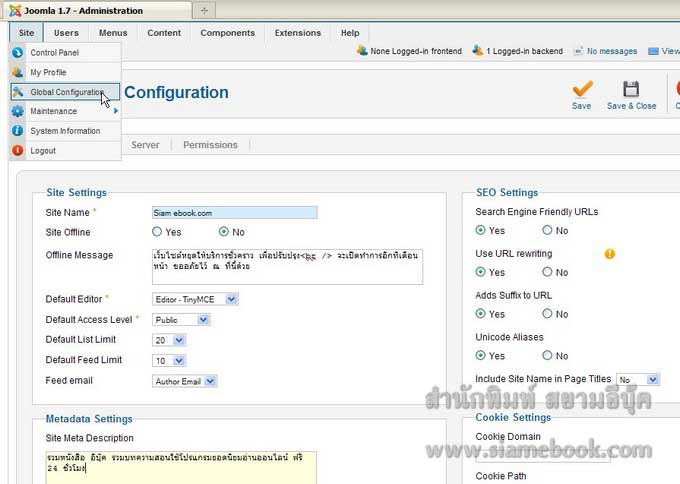This screenshot has width=680, height=484.
Task: Select No for Unicode Aliases
Action: pos(547,355)
